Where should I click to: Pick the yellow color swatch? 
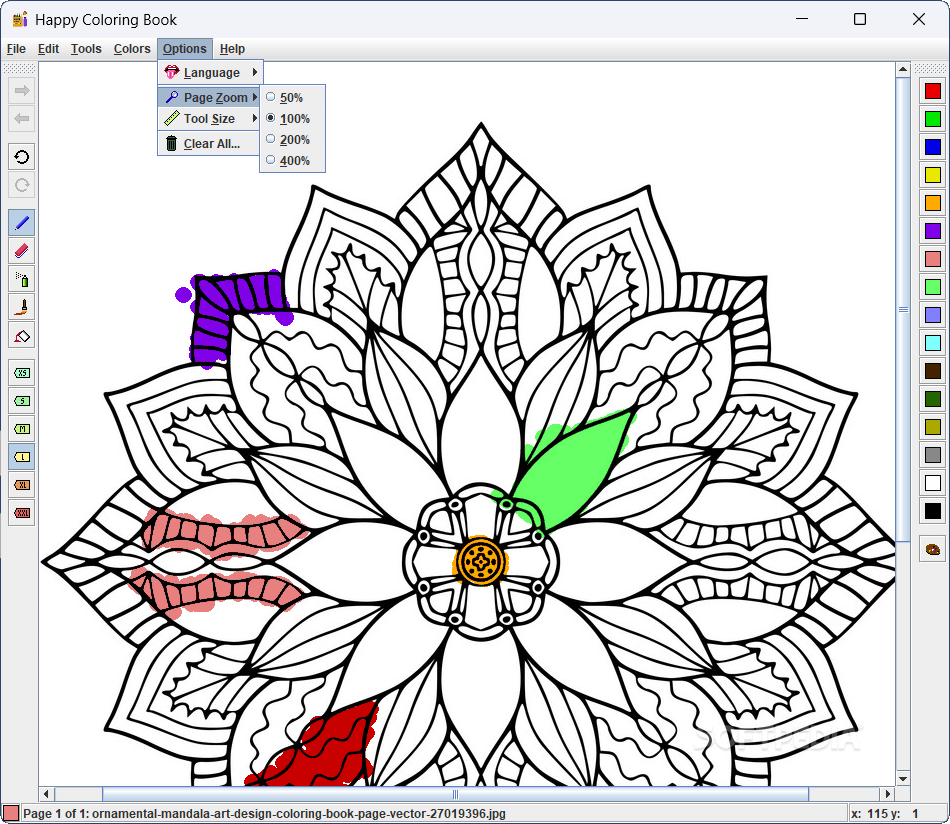932,175
